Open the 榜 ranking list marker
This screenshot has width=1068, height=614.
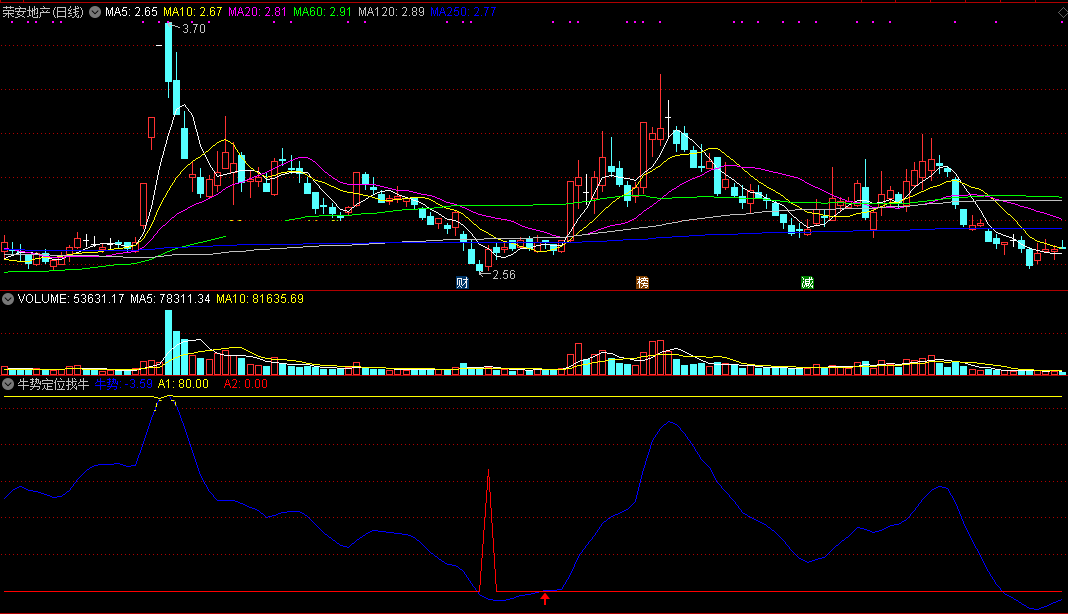click(x=642, y=283)
